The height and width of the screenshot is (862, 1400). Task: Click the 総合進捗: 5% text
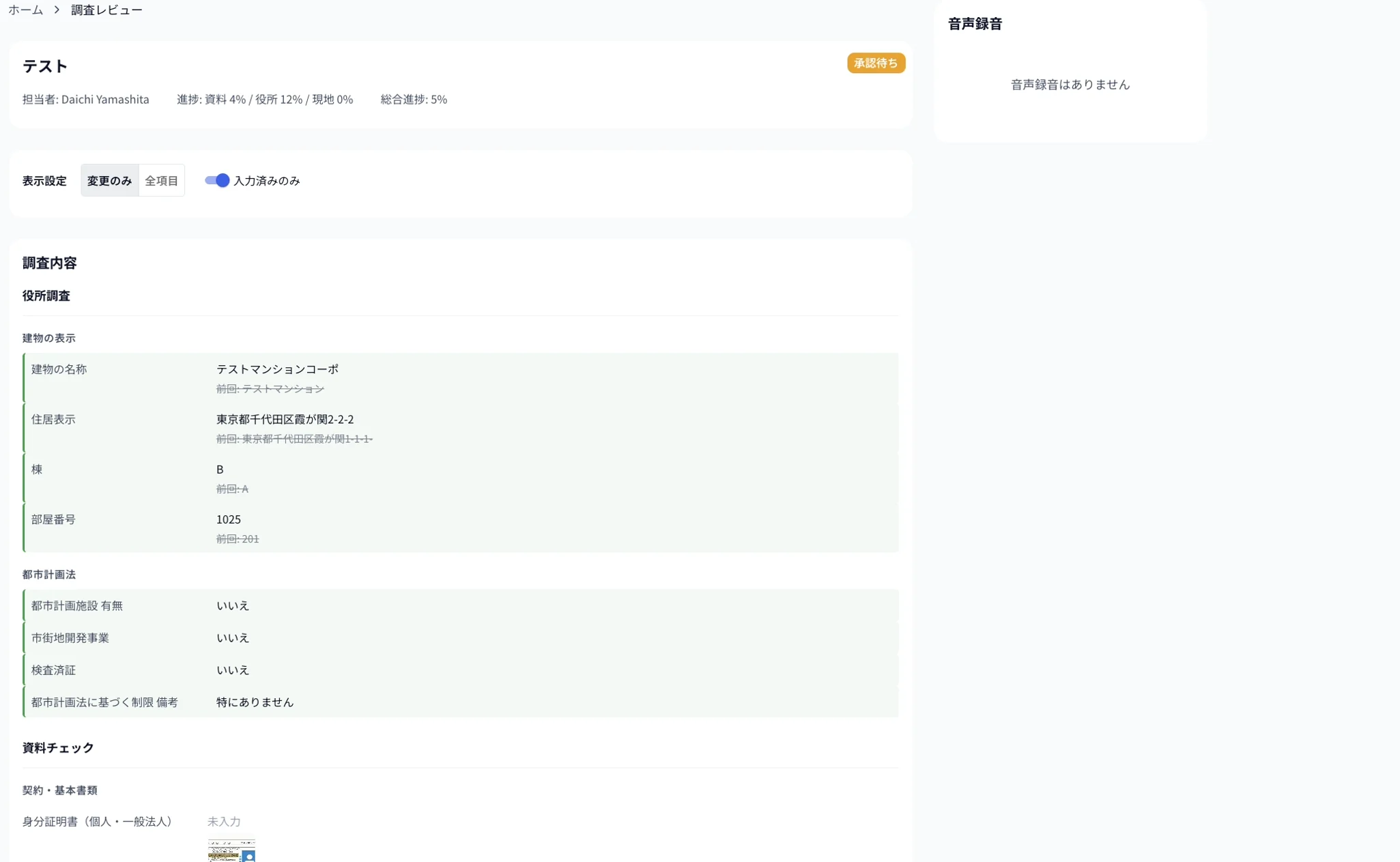point(414,100)
